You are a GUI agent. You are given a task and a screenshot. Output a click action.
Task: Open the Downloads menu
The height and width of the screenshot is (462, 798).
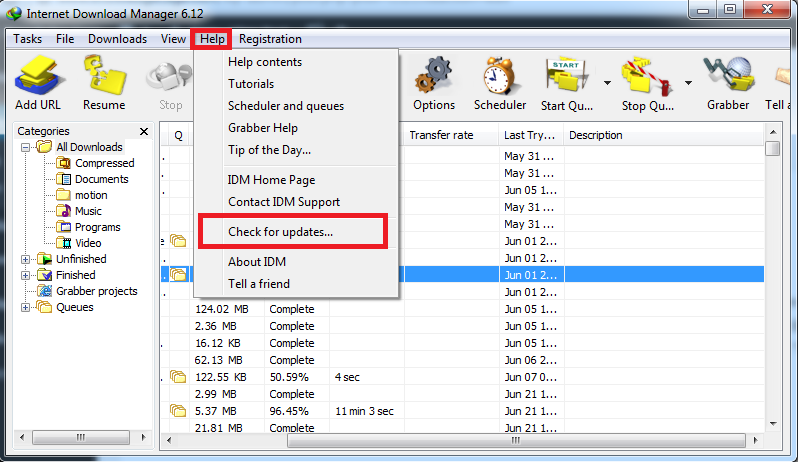[x=118, y=39]
